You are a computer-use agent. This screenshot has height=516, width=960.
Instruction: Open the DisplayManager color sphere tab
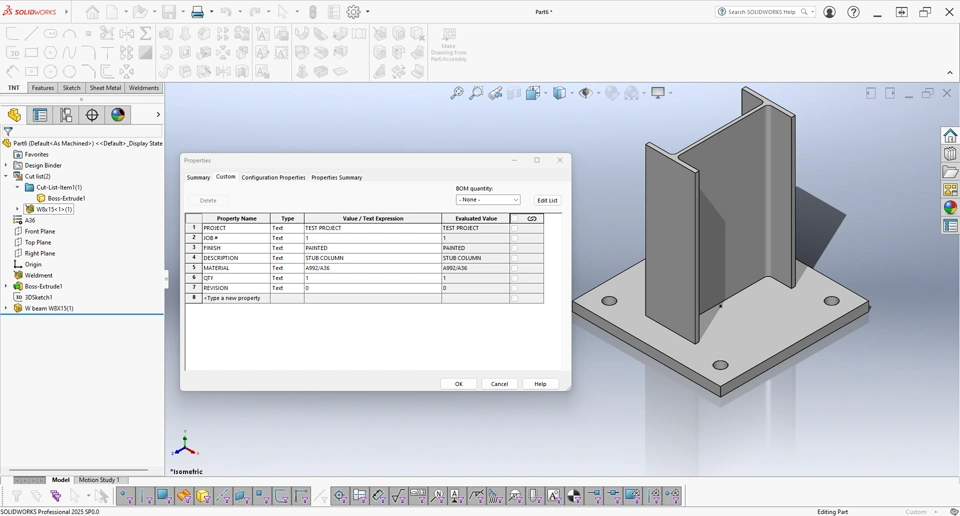tap(118, 115)
